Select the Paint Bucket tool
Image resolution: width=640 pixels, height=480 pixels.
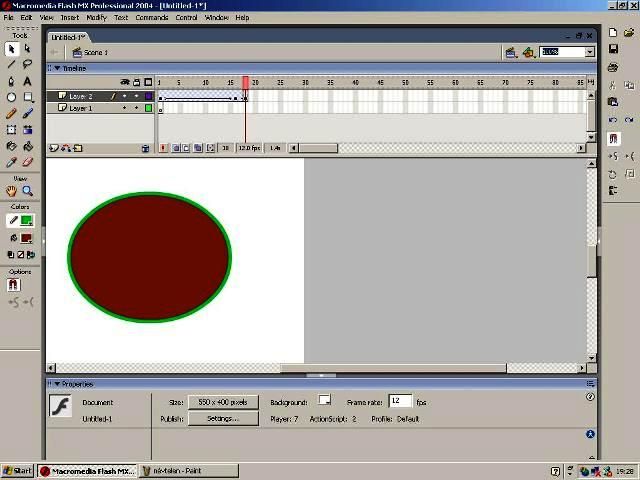(x=27, y=146)
